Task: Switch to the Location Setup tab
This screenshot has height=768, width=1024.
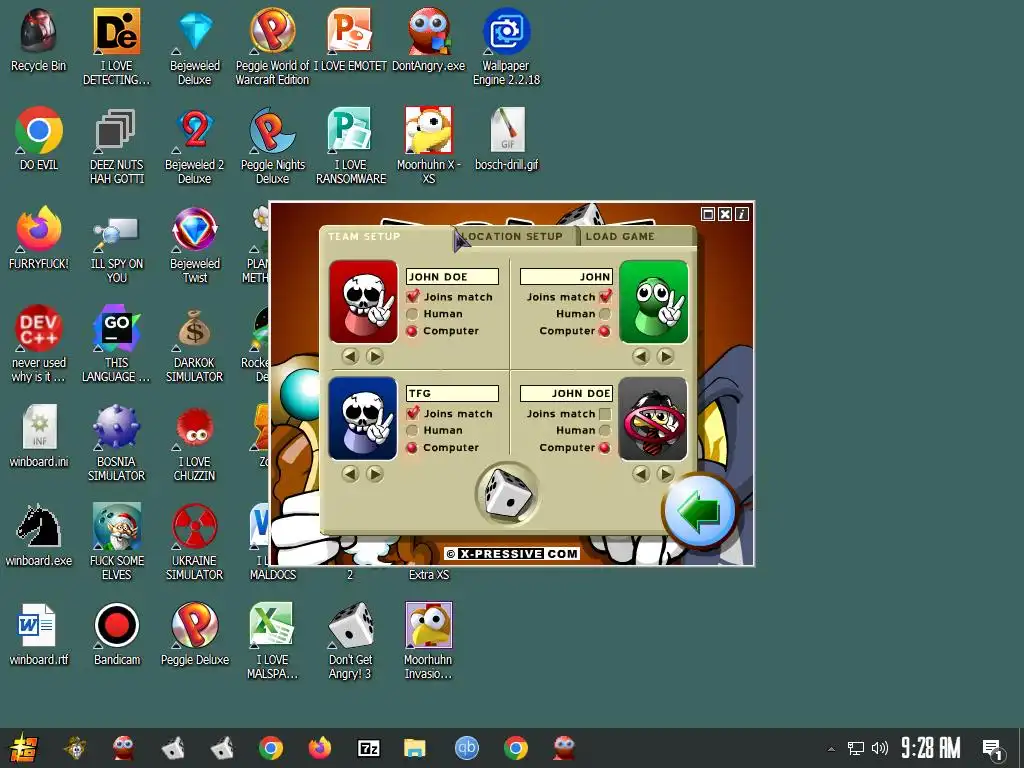Action: pyautogui.click(x=515, y=236)
